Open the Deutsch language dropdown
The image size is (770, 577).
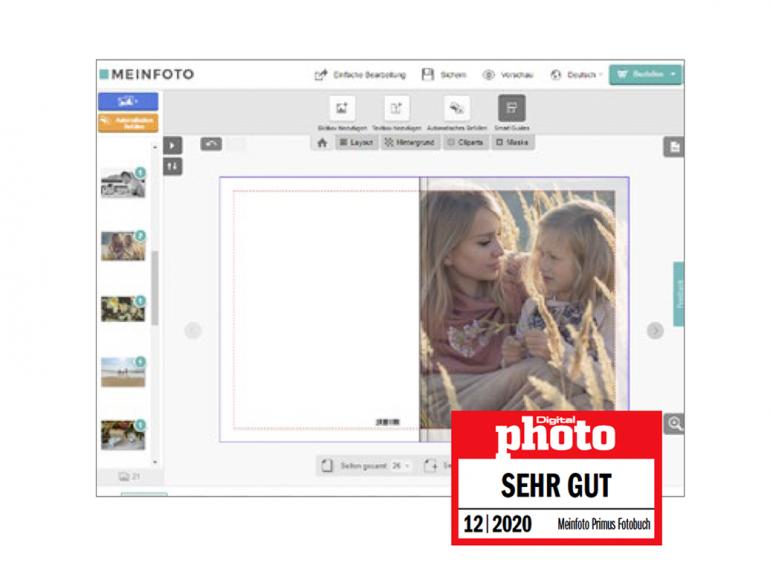pos(576,75)
